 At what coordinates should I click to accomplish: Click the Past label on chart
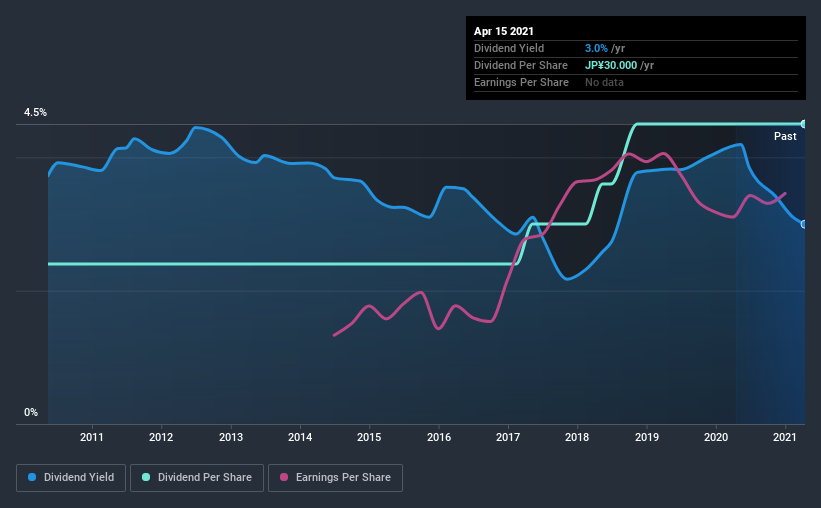(785, 136)
